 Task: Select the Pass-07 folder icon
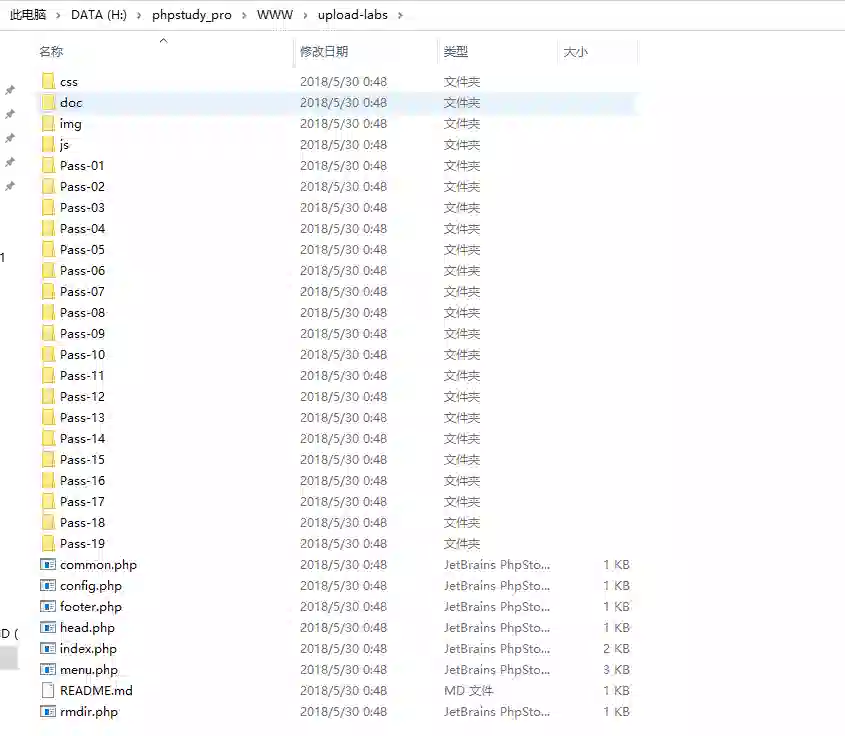click(x=48, y=291)
